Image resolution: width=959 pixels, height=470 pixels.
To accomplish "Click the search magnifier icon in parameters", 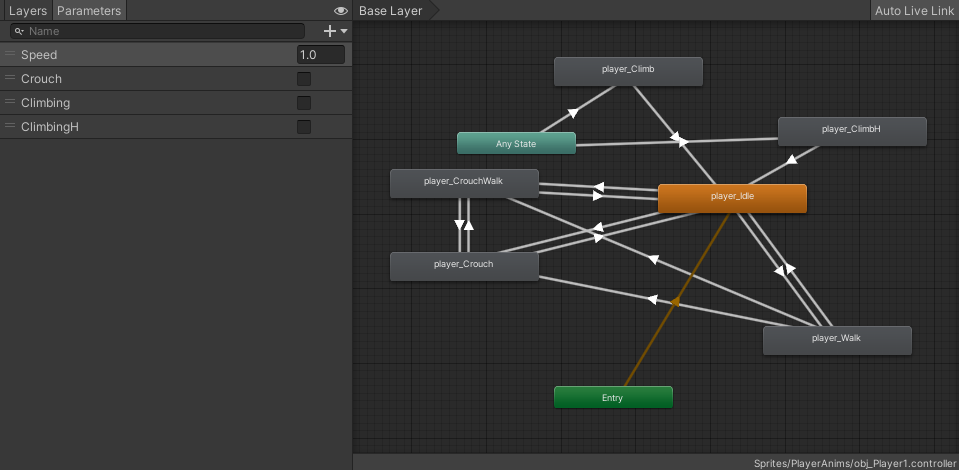I will point(19,31).
